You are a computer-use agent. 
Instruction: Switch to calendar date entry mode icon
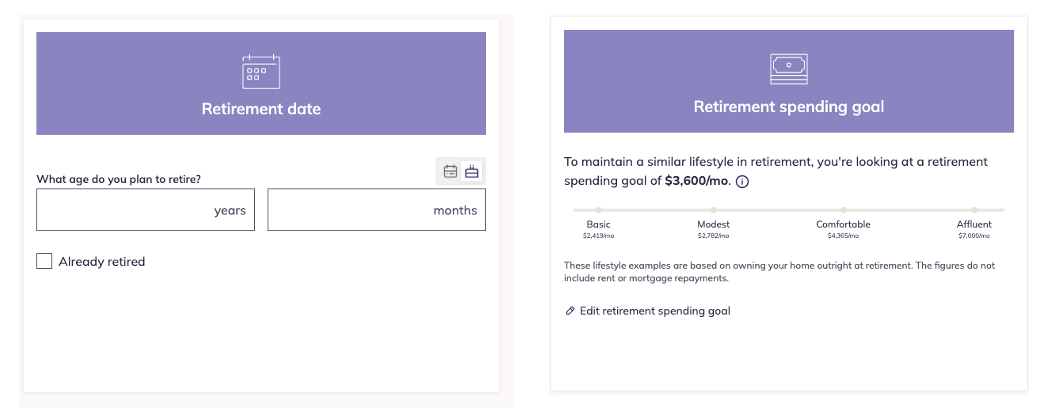[450, 172]
